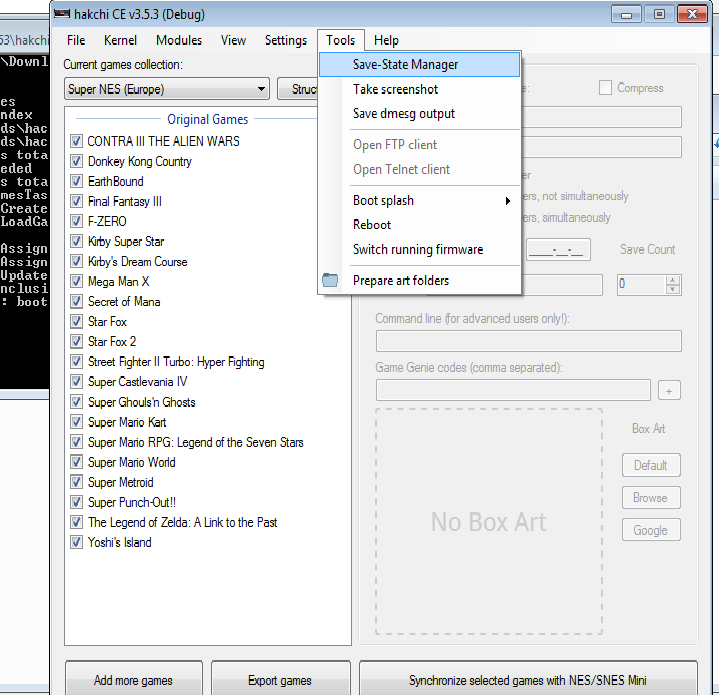Choose Take screenshot menu item
This screenshot has height=695, width=719.
[x=420, y=89]
